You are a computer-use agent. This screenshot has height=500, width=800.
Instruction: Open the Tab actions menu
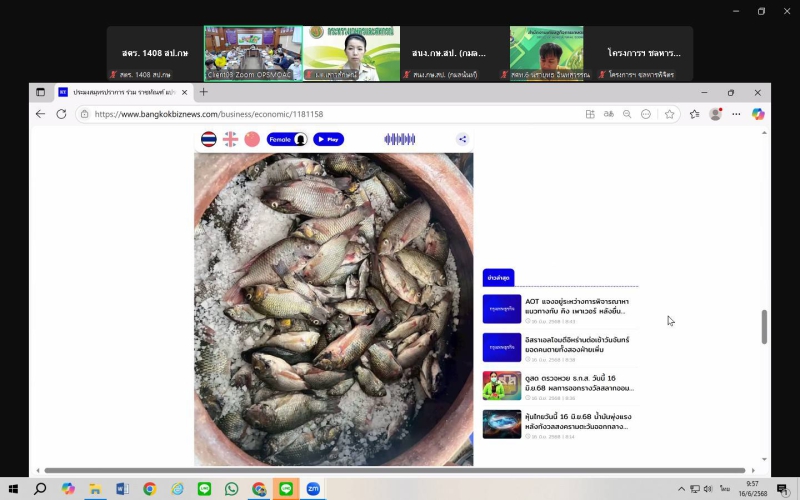pos(41,92)
